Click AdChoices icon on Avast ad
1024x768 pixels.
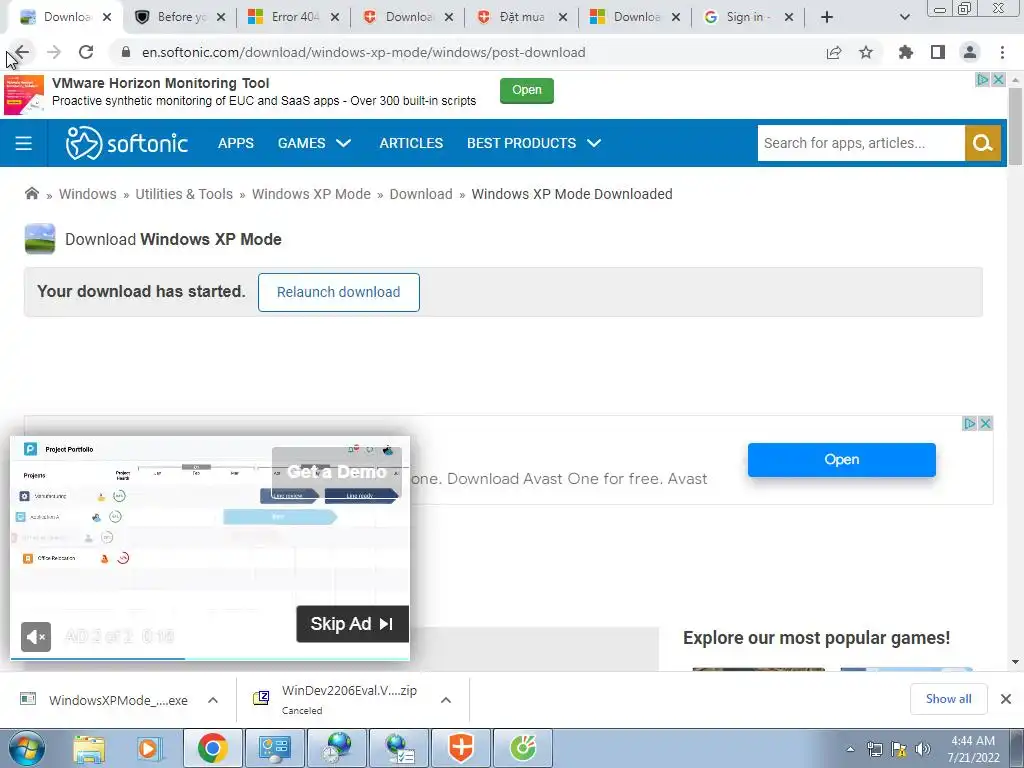point(970,423)
